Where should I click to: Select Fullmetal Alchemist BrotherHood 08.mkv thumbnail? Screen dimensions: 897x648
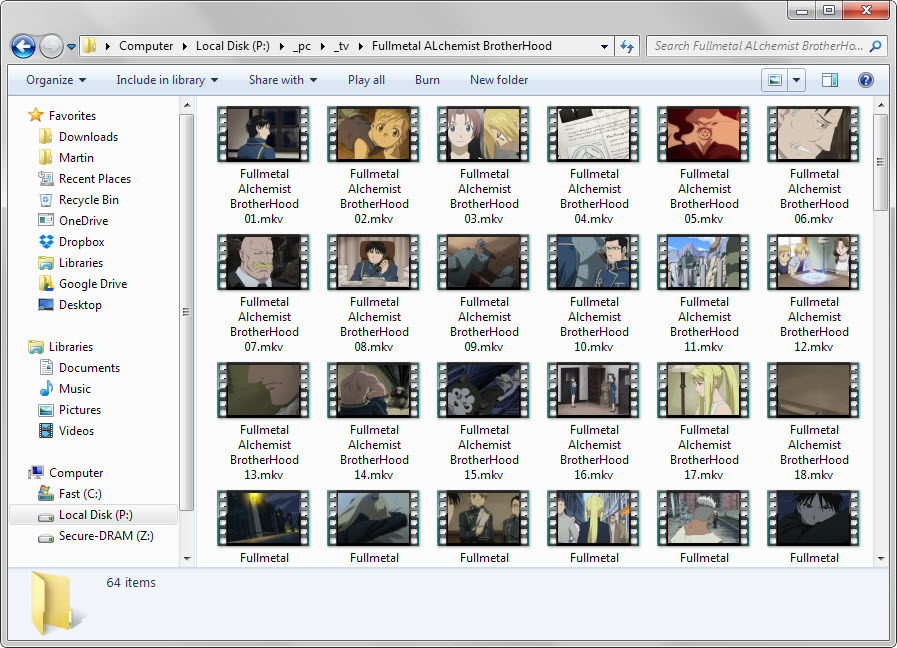[x=373, y=262]
